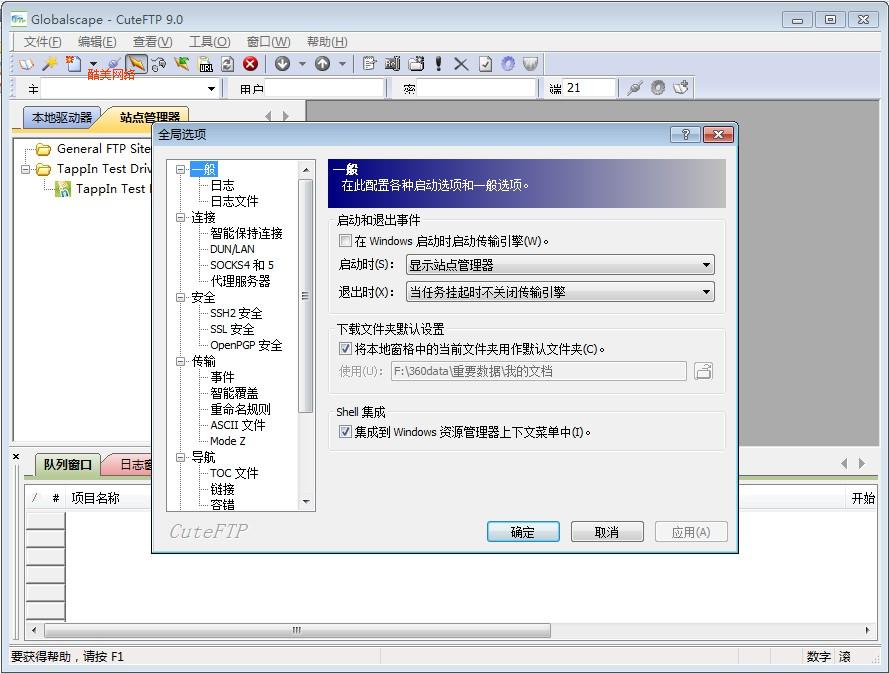Image resolution: width=889 pixels, height=674 pixels.
Task: Click the red Stop icon
Action: [251, 64]
